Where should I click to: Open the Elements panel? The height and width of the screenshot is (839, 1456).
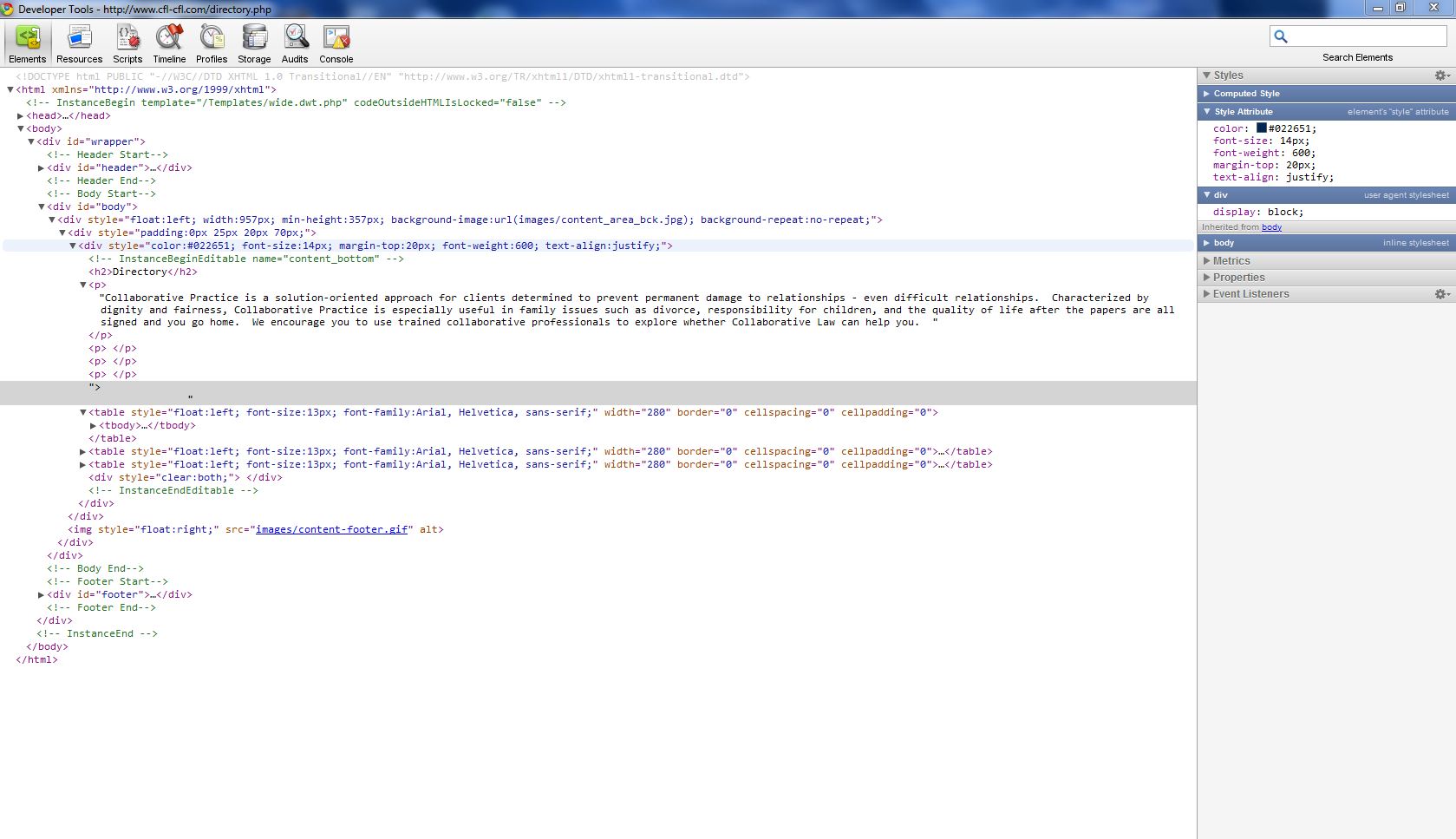coord(27,43)
